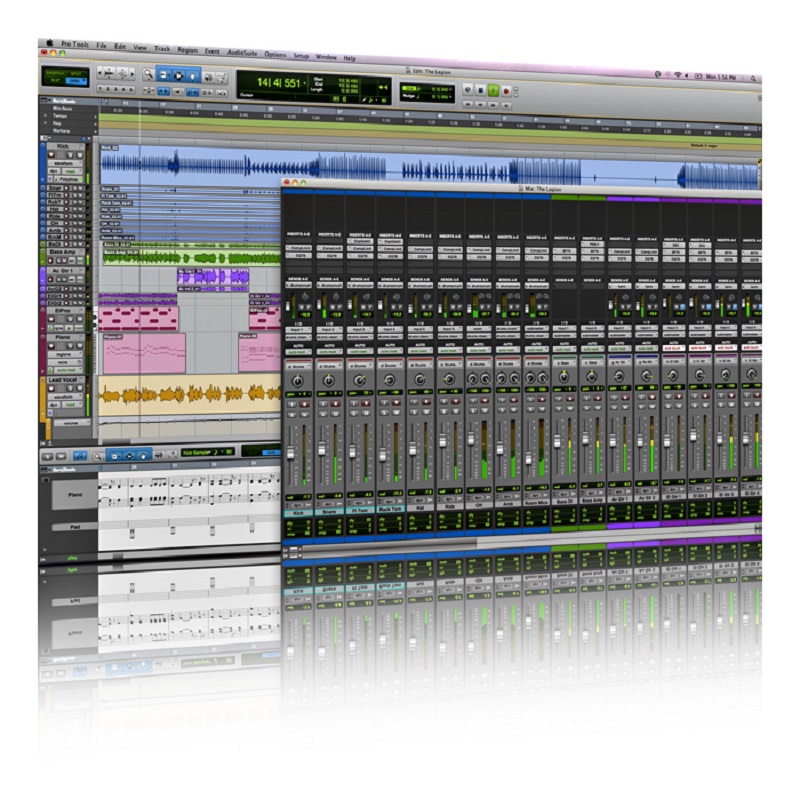Viewport: 800px width, 800px height.
Task: Enable record on the Kick track
Action: pos(52,155)
